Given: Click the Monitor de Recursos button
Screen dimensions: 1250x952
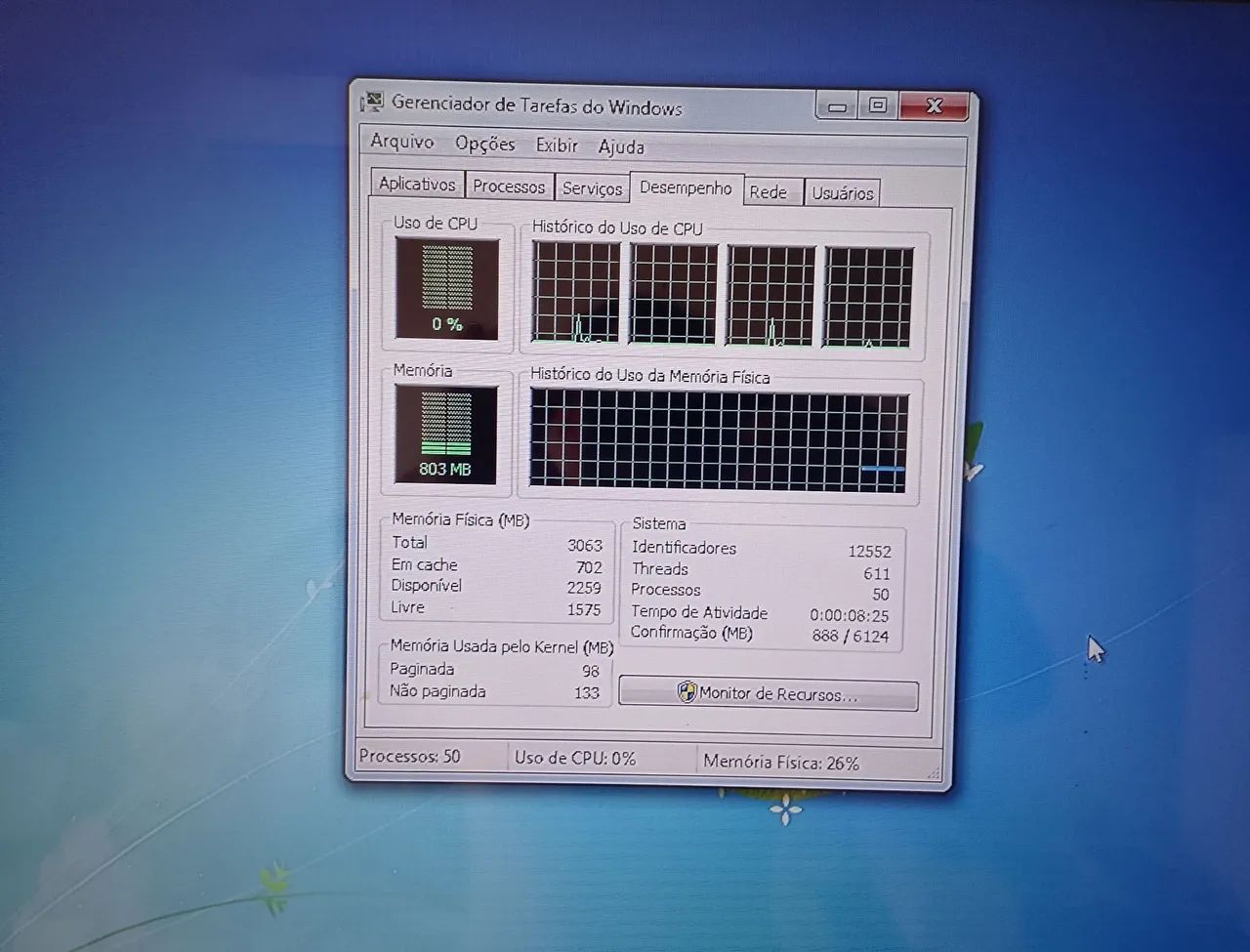Looking at the screenshot, I should point(769,694).
